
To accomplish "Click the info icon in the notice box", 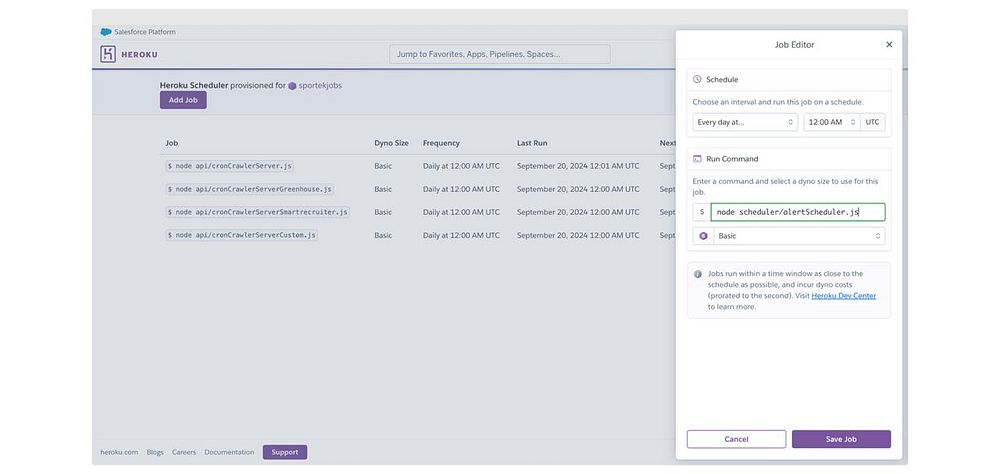I will pos(698,274).
